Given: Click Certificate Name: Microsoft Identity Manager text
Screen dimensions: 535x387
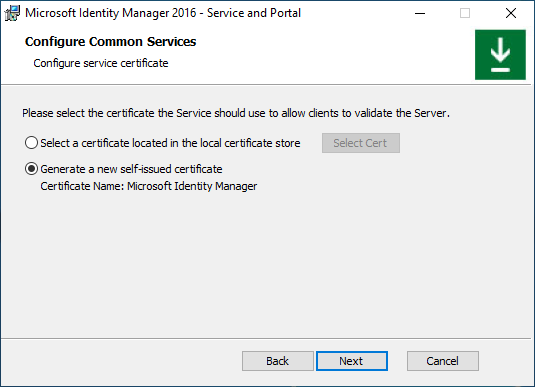Looking at the screenshot, I should (x=149, y=186).
